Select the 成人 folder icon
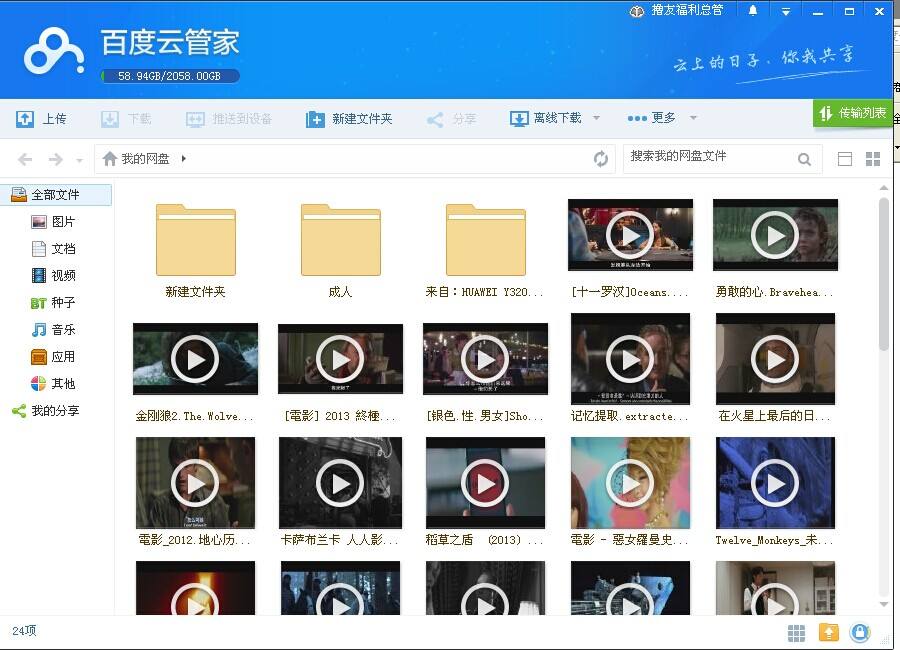 point(341,239)
